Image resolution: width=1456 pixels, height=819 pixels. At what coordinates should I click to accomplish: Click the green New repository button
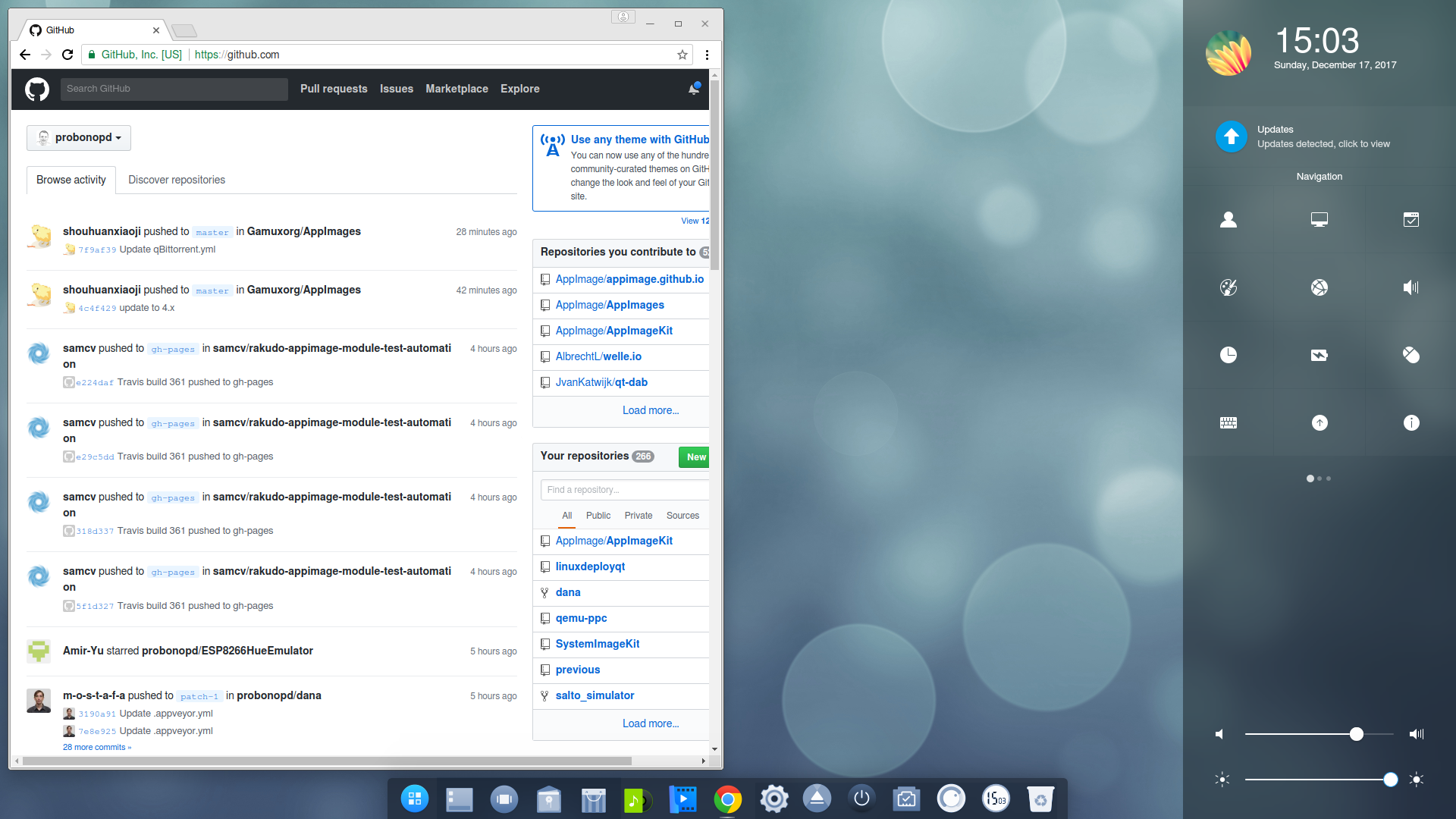[695, 457]
